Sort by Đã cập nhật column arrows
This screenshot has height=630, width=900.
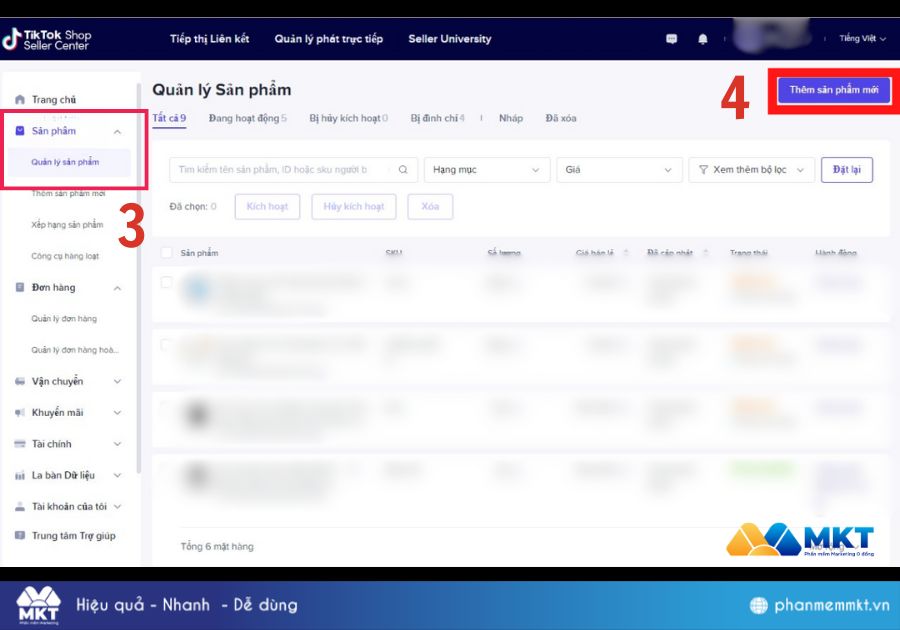[x=705, y=252]
